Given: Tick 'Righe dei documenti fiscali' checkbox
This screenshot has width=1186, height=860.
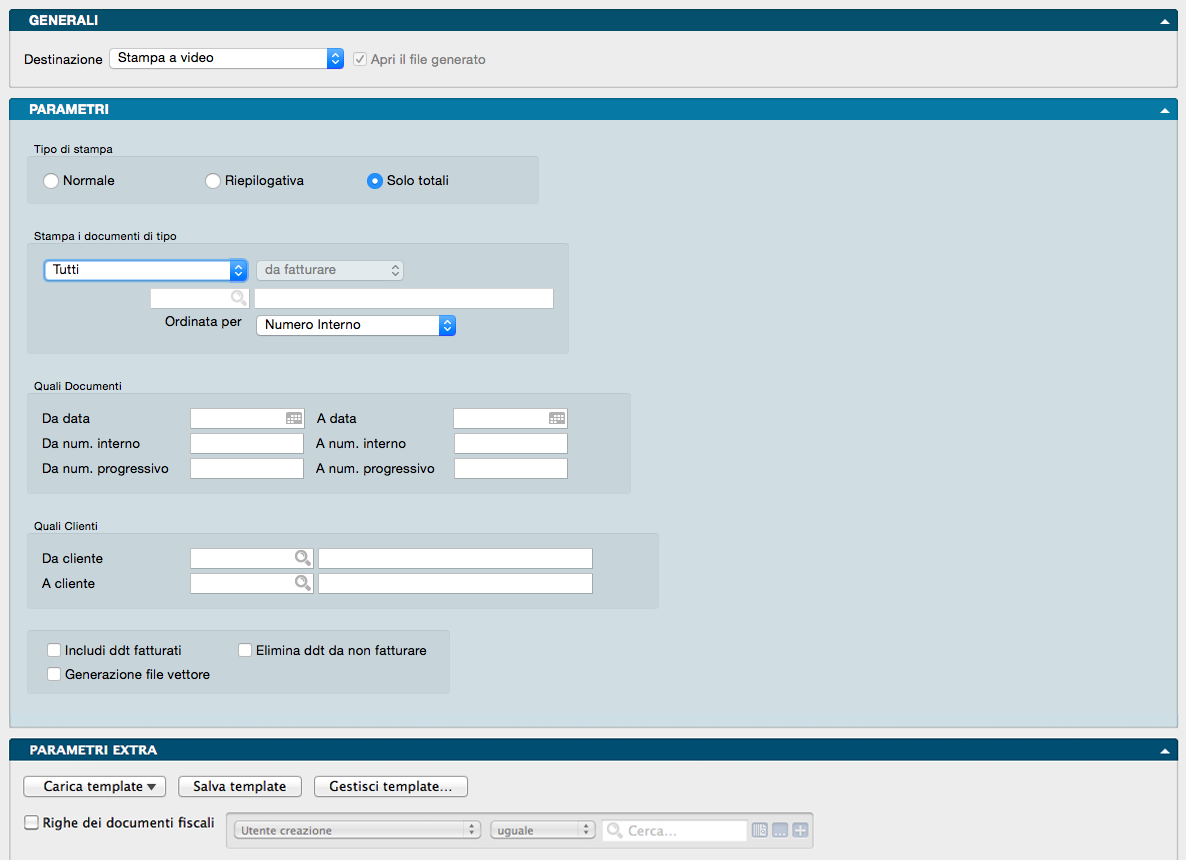Looking at the screenshot, I should tap(31, 823).
